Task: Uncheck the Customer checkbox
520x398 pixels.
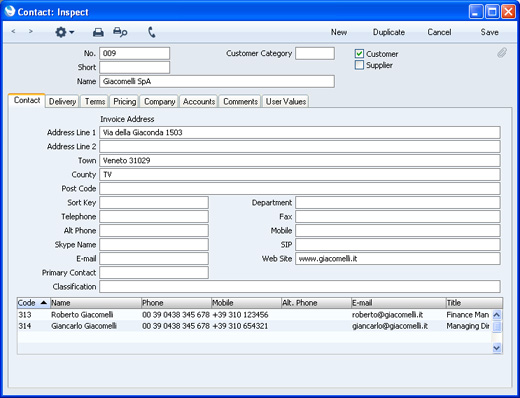Action: (x=359, y=54)
